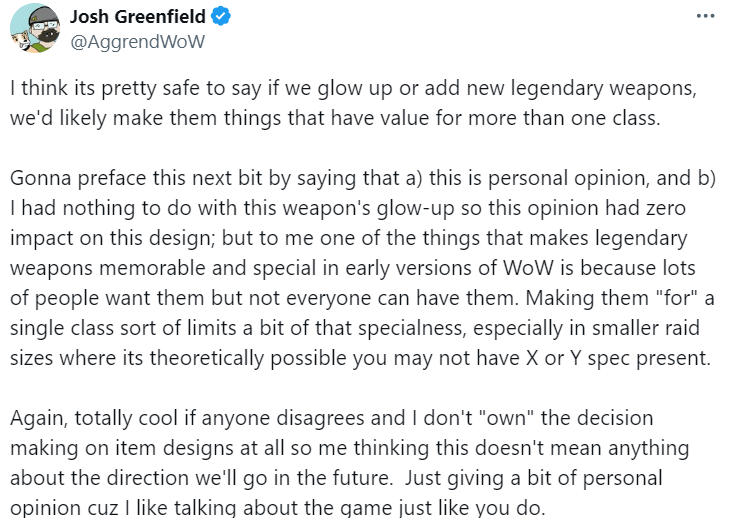This screenshot has height=518, width=732.
Task: Click the last line 'opinion cuz I like'
Action: [x=277, y=507]
